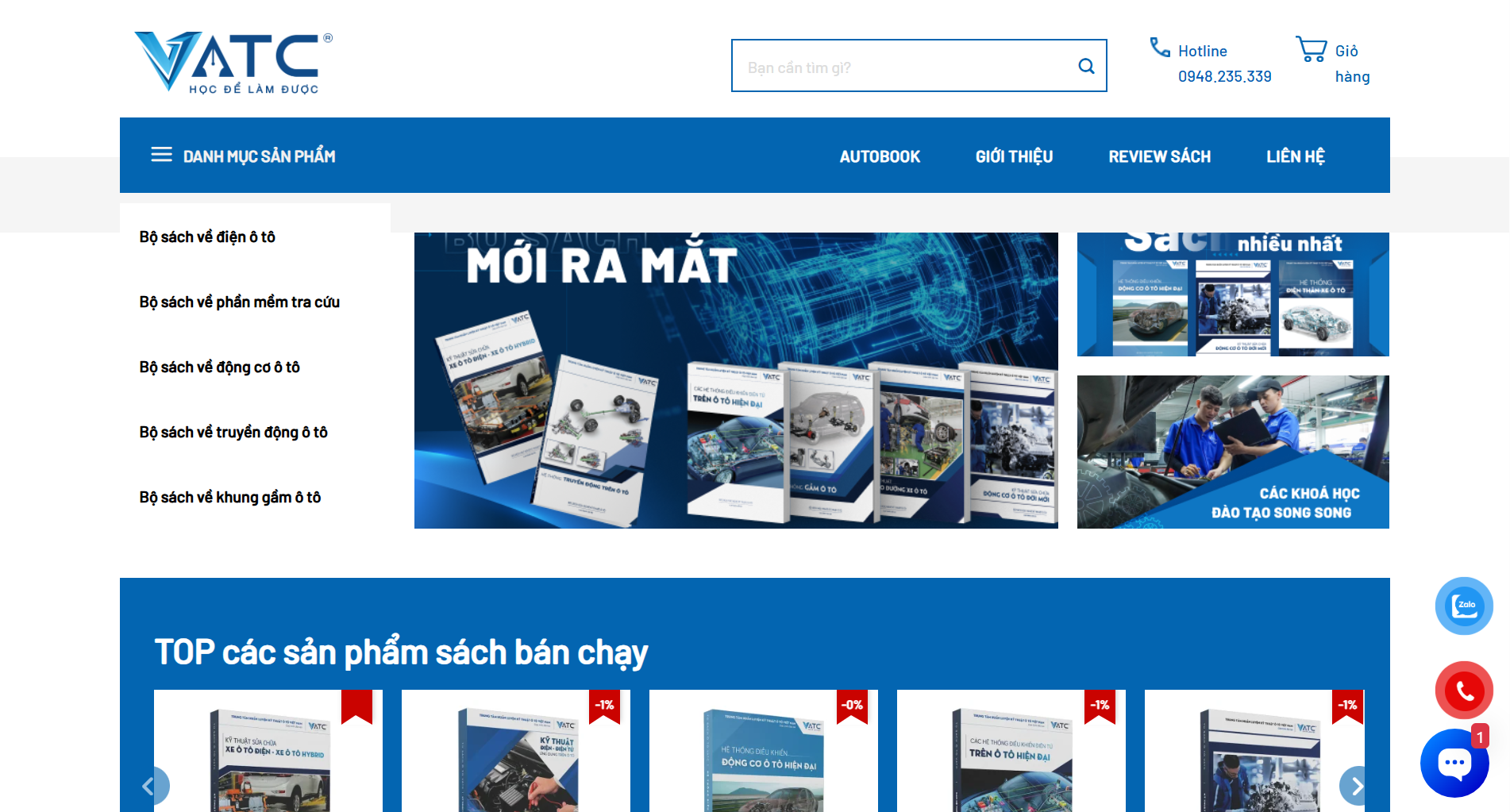Go to next bestseller carousel slide
1510x812 pixels.
(1354, 786)
